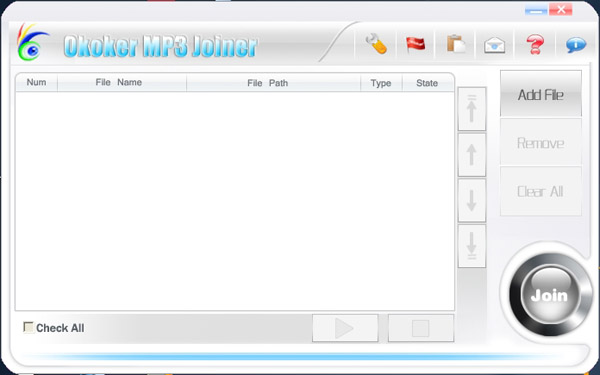Click the clipboard paste icon
This screenshot has height=375, width=600.
click(x=456, y=44)
